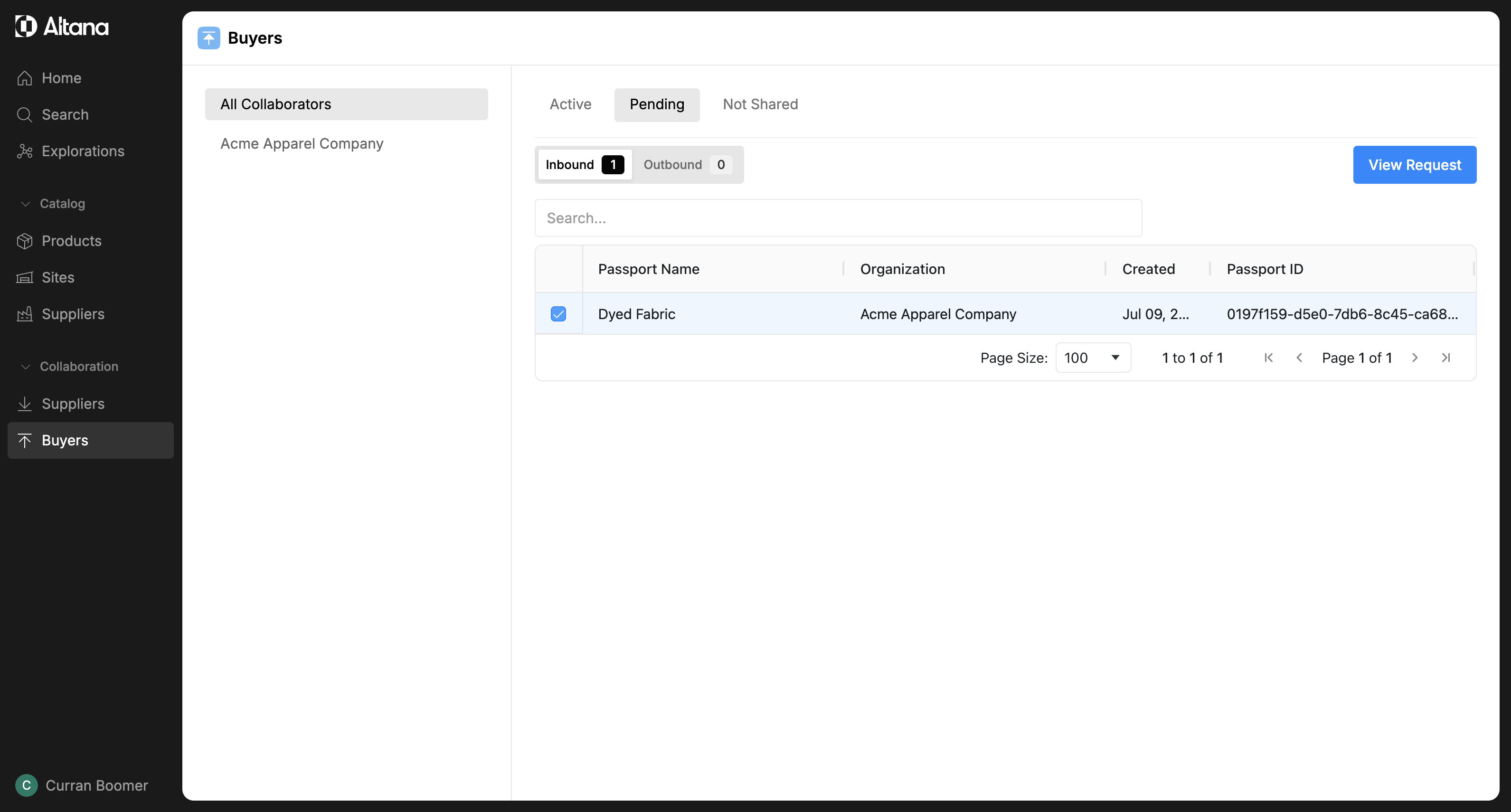The image size is (1511, 812).
Task: Click the passport Search field
Action: click(838, 218)
